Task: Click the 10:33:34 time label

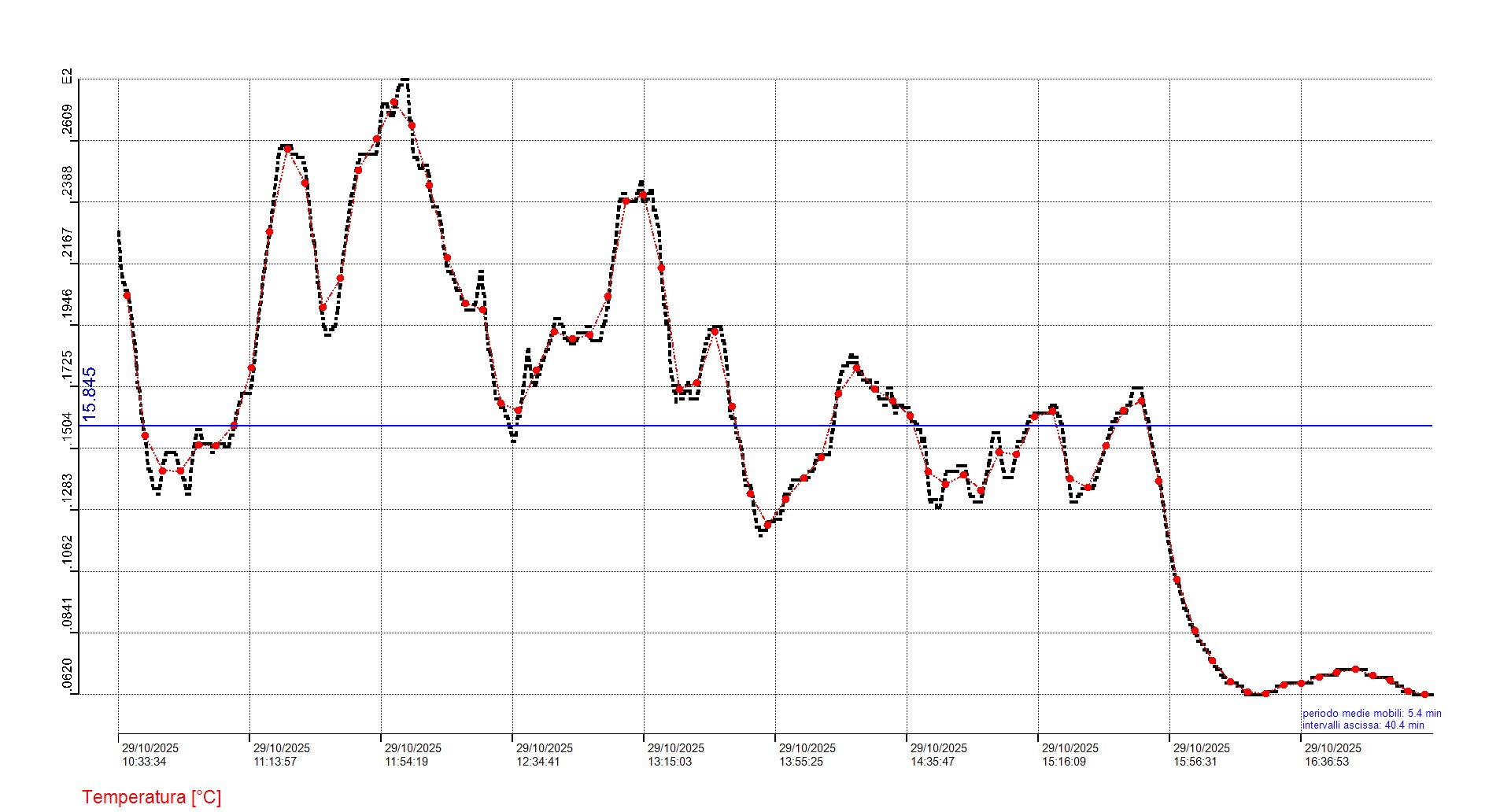Action: click(144, 762)
